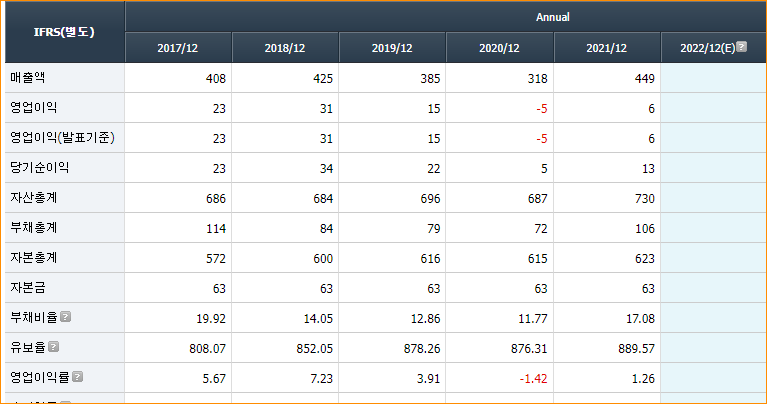The width and height of the screenshot is (767, 404).
Task: Click help icon next to 부채비율 label
Action: 66,317
